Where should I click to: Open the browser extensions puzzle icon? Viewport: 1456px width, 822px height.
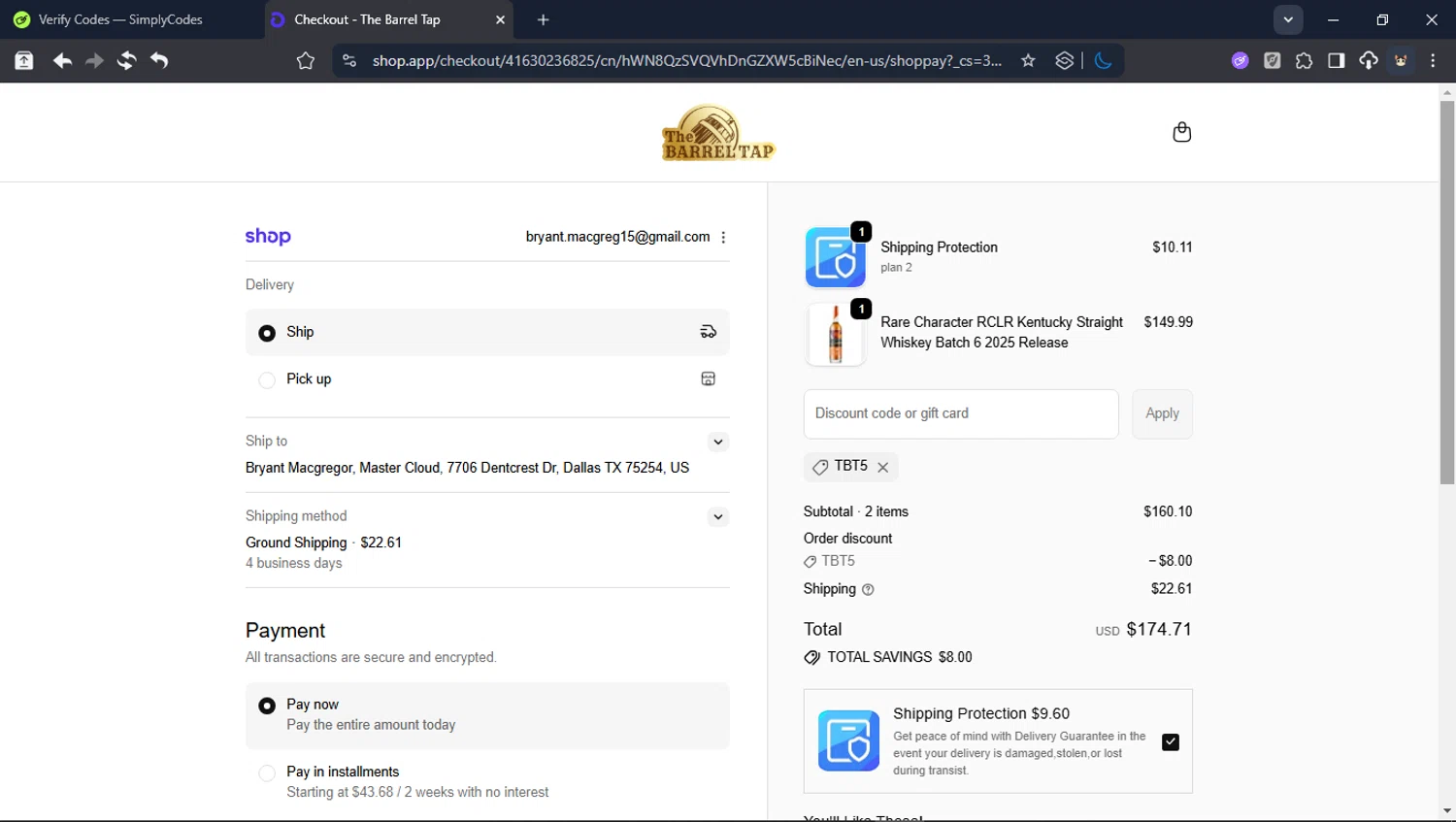[1304, 60]
